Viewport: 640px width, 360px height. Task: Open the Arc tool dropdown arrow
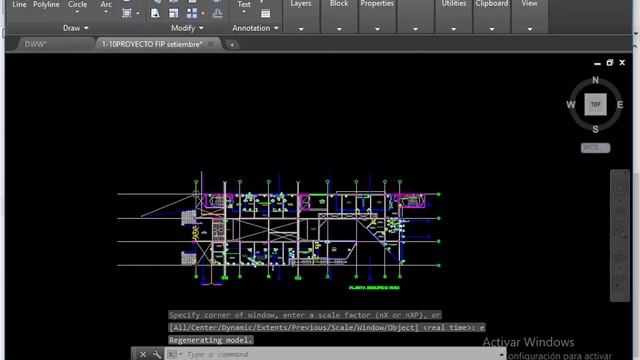pos(106,12)
